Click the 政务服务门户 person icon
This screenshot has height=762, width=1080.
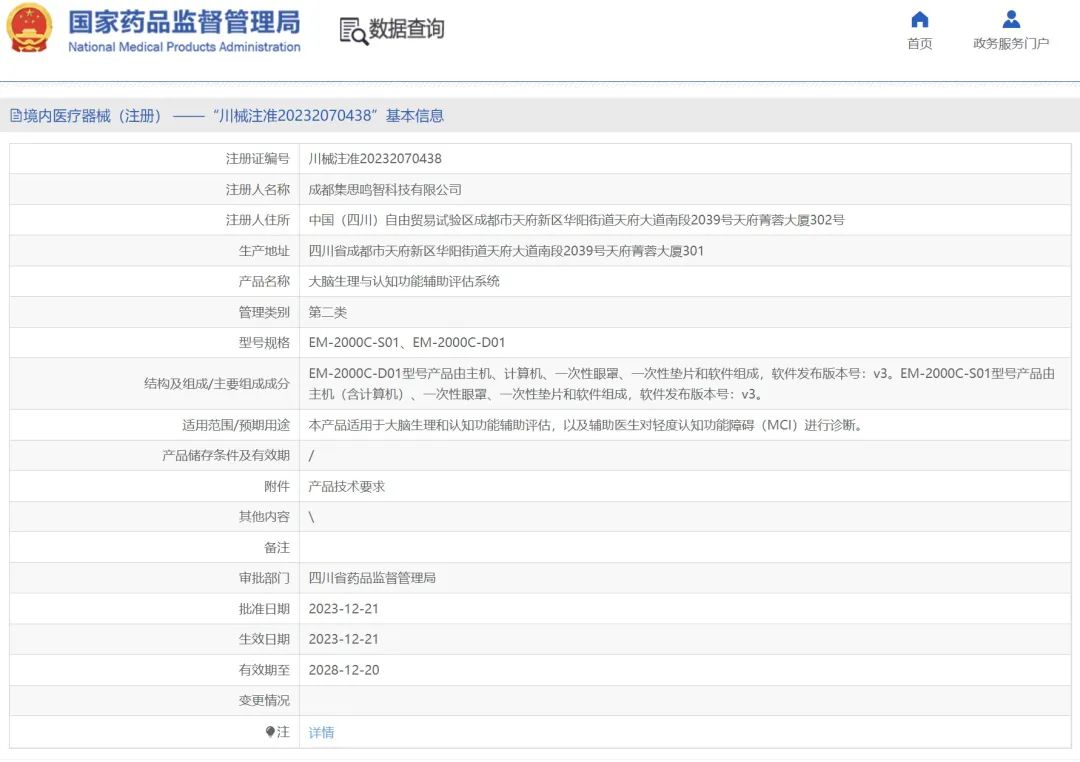pyautogui.click(x=1011, y=20)
